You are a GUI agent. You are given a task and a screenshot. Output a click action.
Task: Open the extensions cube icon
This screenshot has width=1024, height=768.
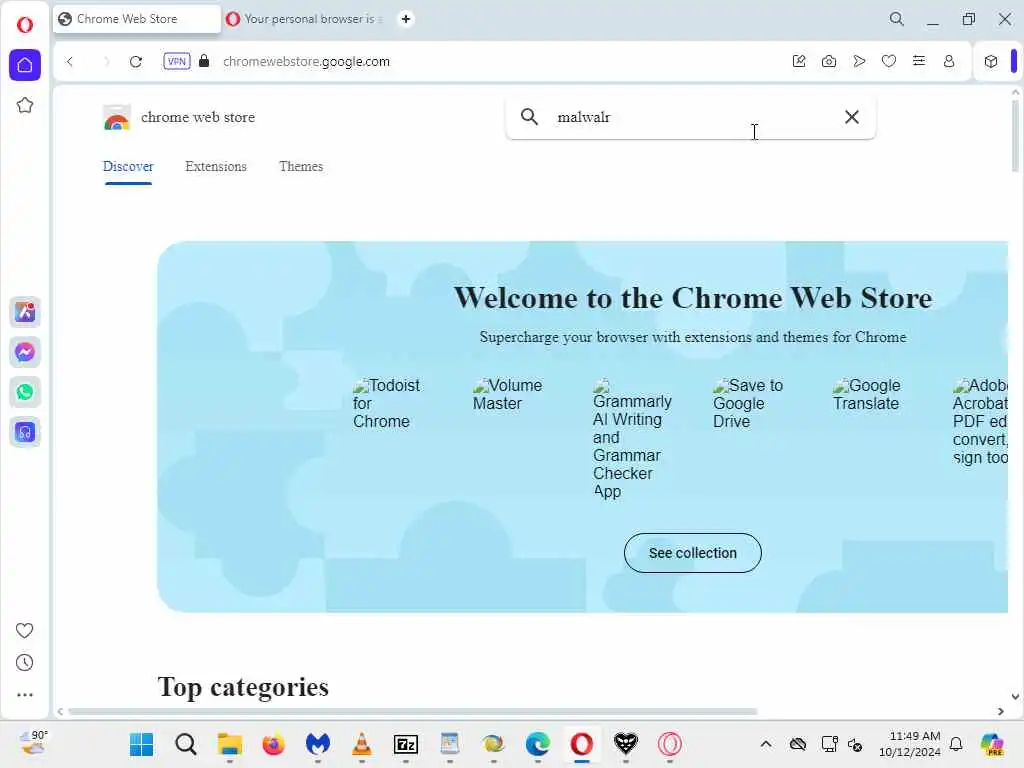coord(991,61)
